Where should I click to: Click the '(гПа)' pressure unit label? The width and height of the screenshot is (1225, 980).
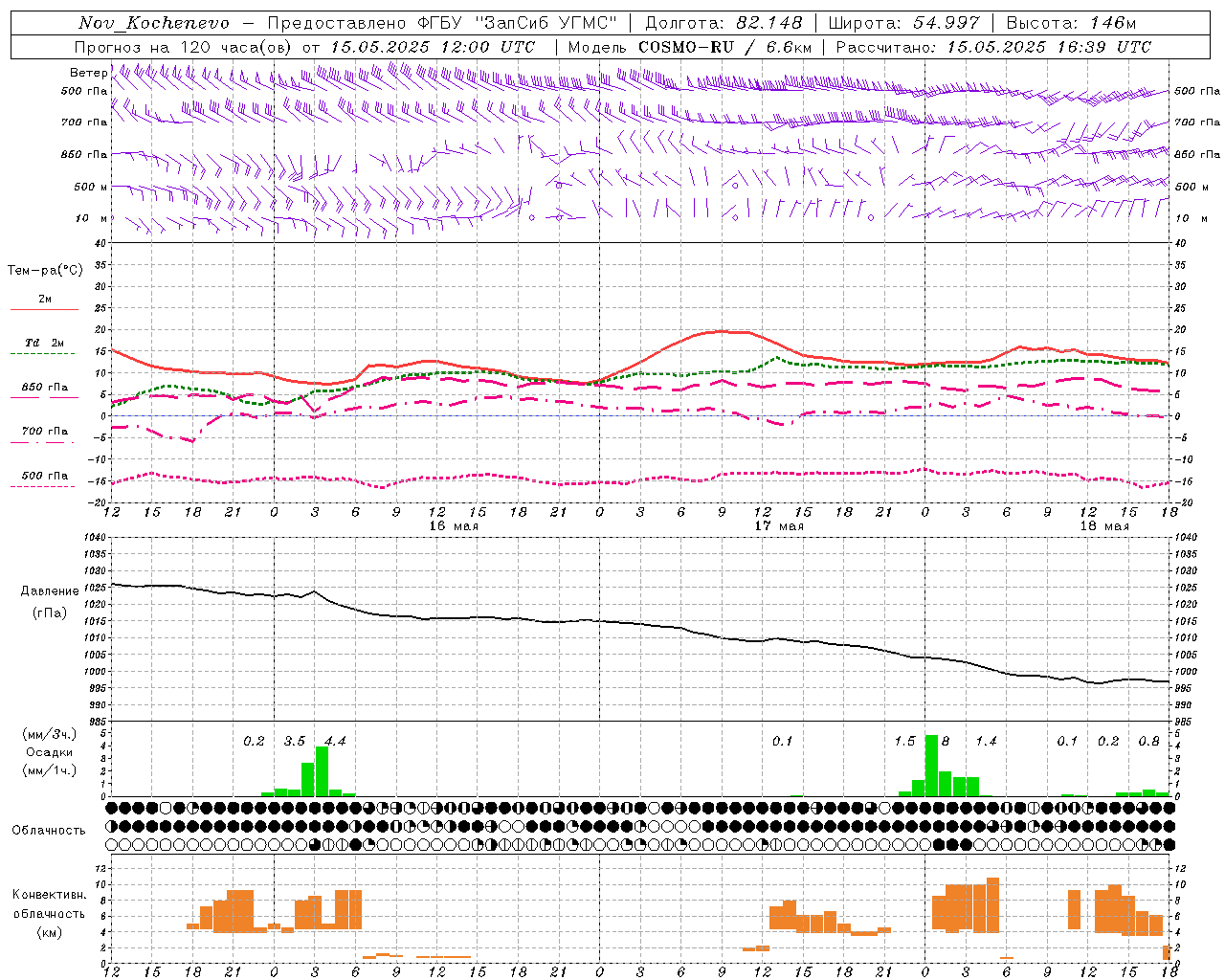pyautogui.click(x=50, y=612)
